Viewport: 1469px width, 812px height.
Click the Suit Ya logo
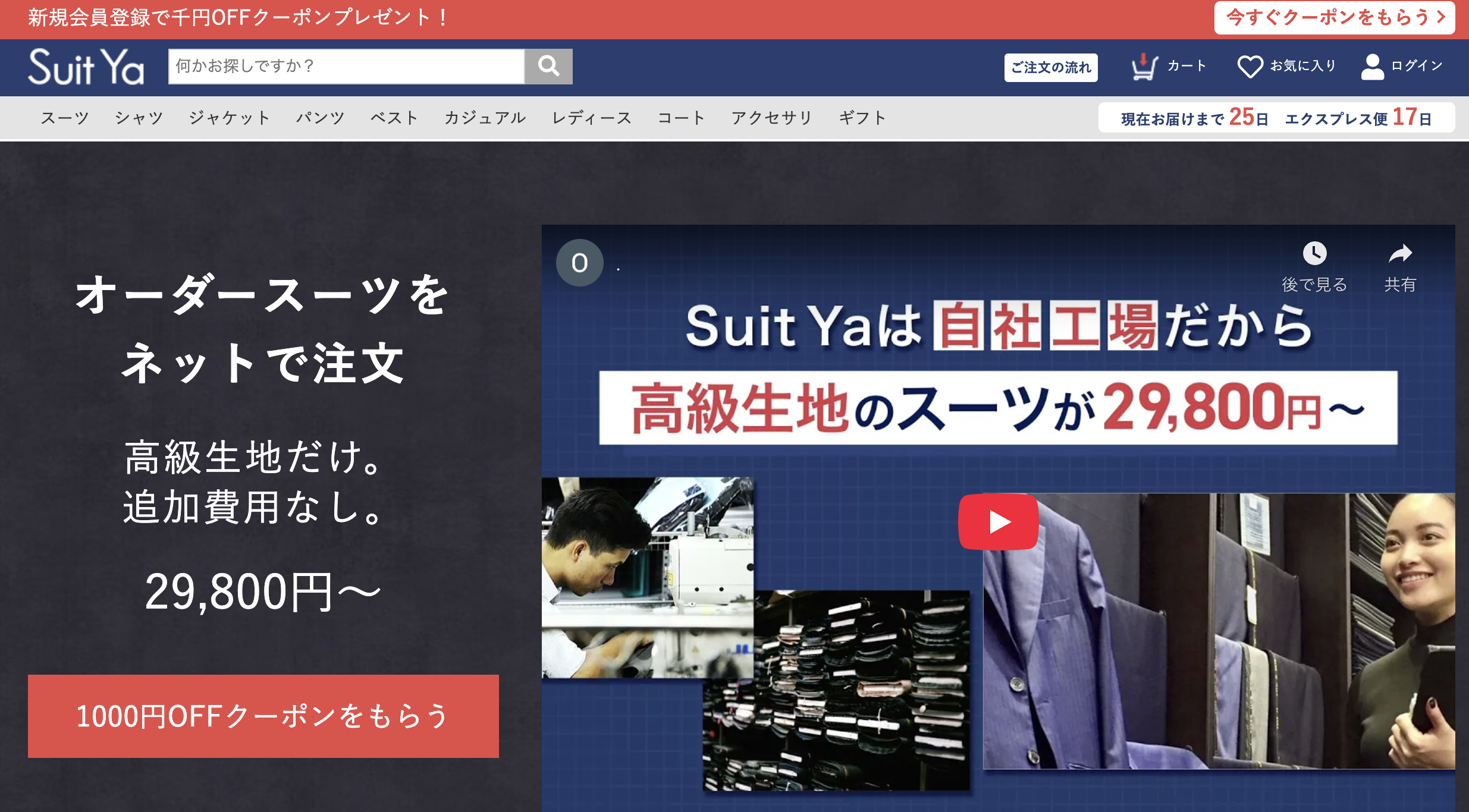coord(86,67)
